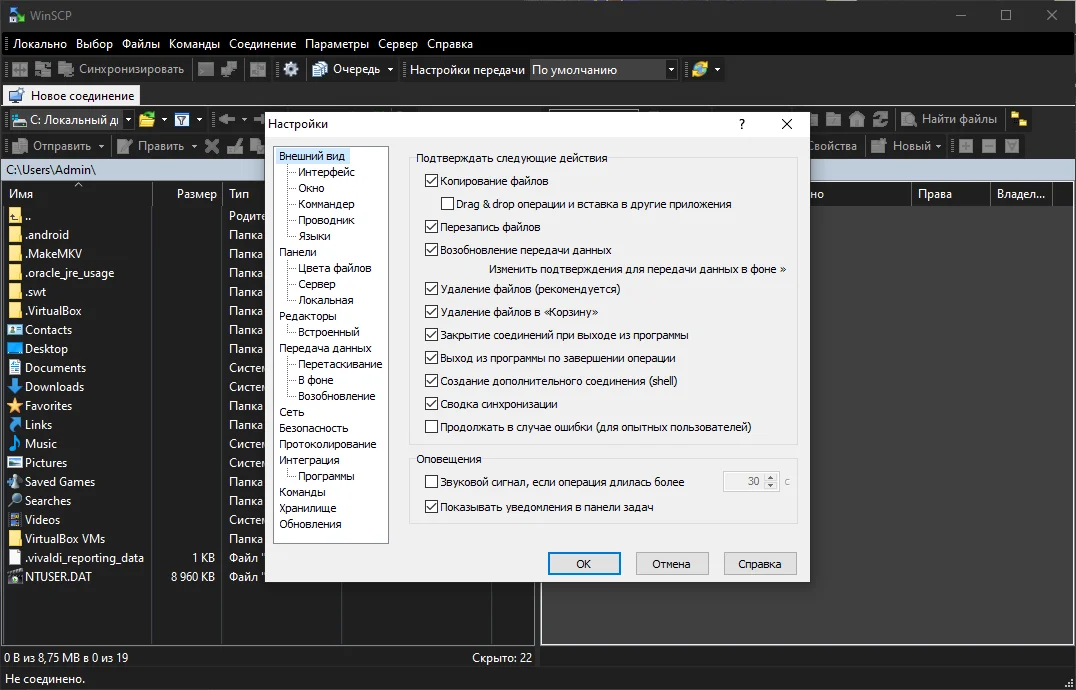Viewport: 1076px width, 690px height.
Task: Click the back arrow icon in local panel
Action: coord(226,120)
